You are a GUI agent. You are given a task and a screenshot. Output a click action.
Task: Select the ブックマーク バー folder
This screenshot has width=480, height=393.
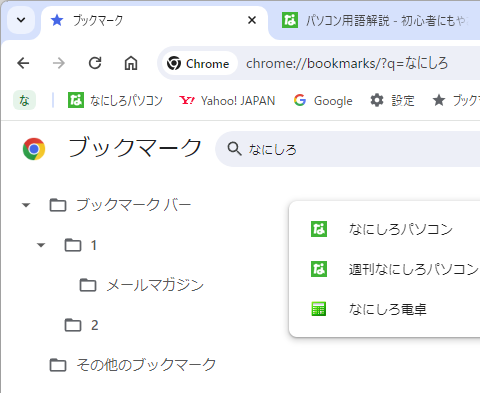pos(120,205)
